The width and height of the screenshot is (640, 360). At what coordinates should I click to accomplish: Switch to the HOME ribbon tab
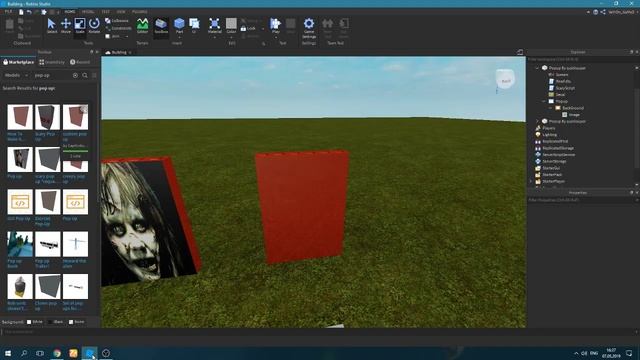70,12
